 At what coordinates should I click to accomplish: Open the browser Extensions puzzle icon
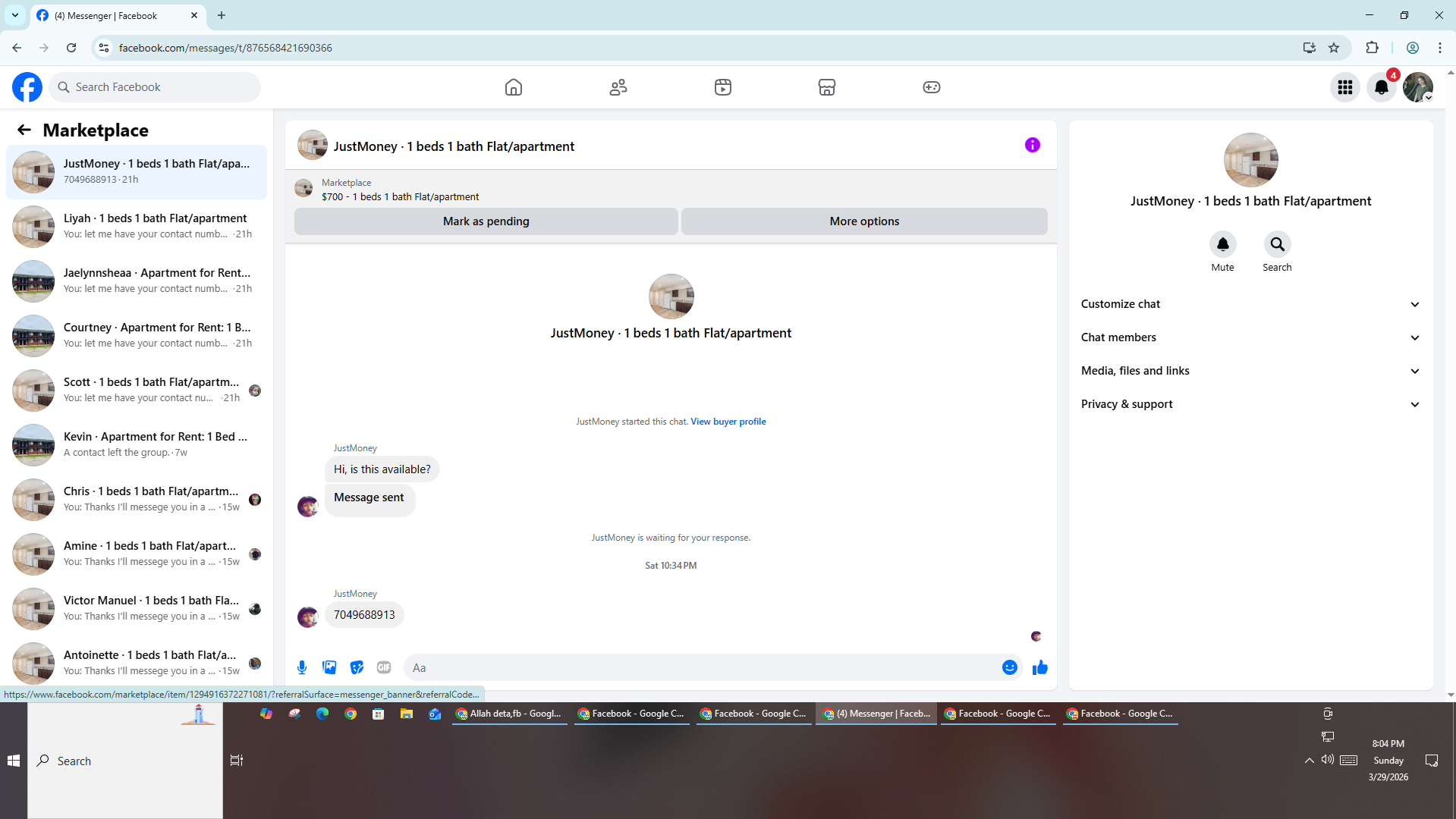(x=1372, y=48)
